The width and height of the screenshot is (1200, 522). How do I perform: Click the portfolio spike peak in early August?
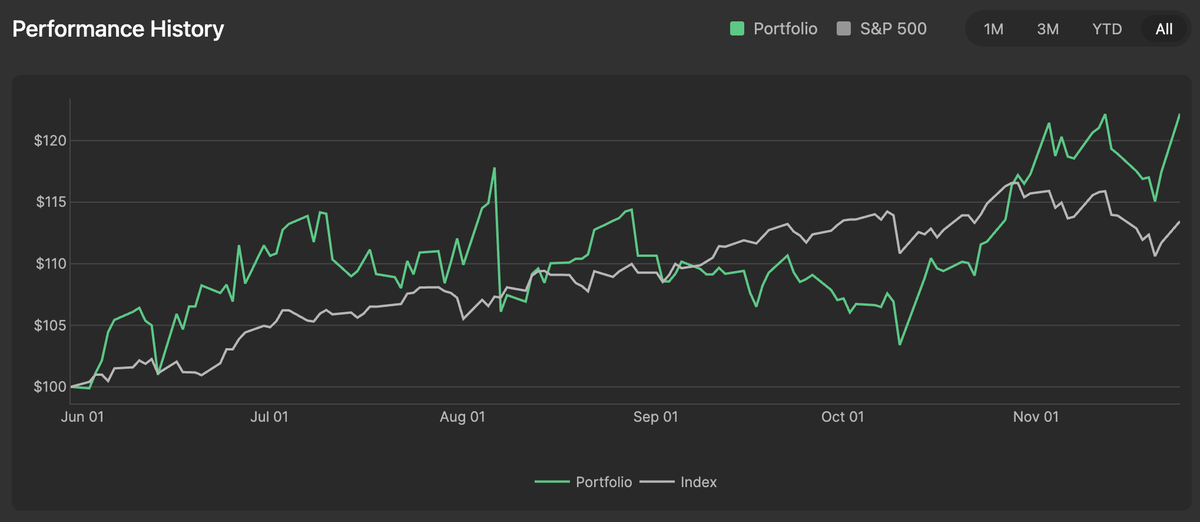tap(494, 168)
